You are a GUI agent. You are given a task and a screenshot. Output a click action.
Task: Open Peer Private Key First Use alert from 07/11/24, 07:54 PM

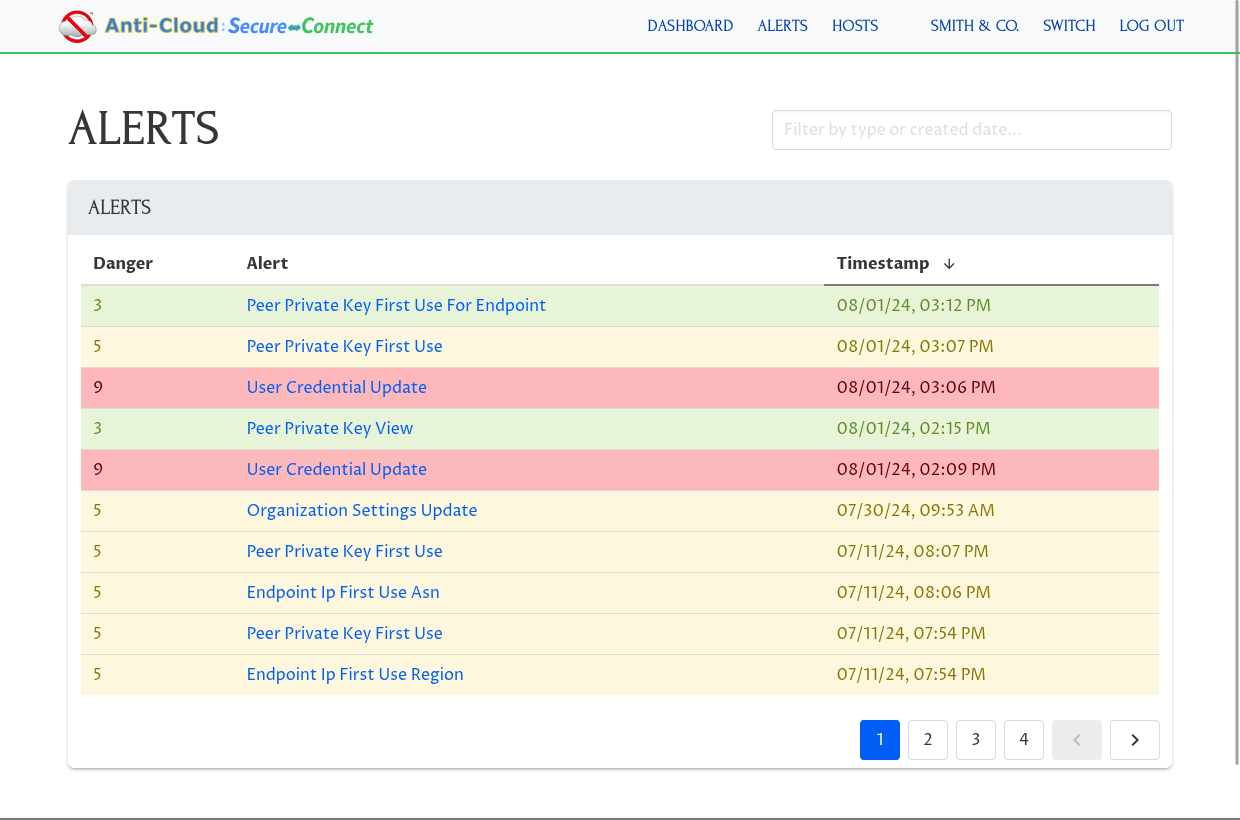(x=345, y=633)
